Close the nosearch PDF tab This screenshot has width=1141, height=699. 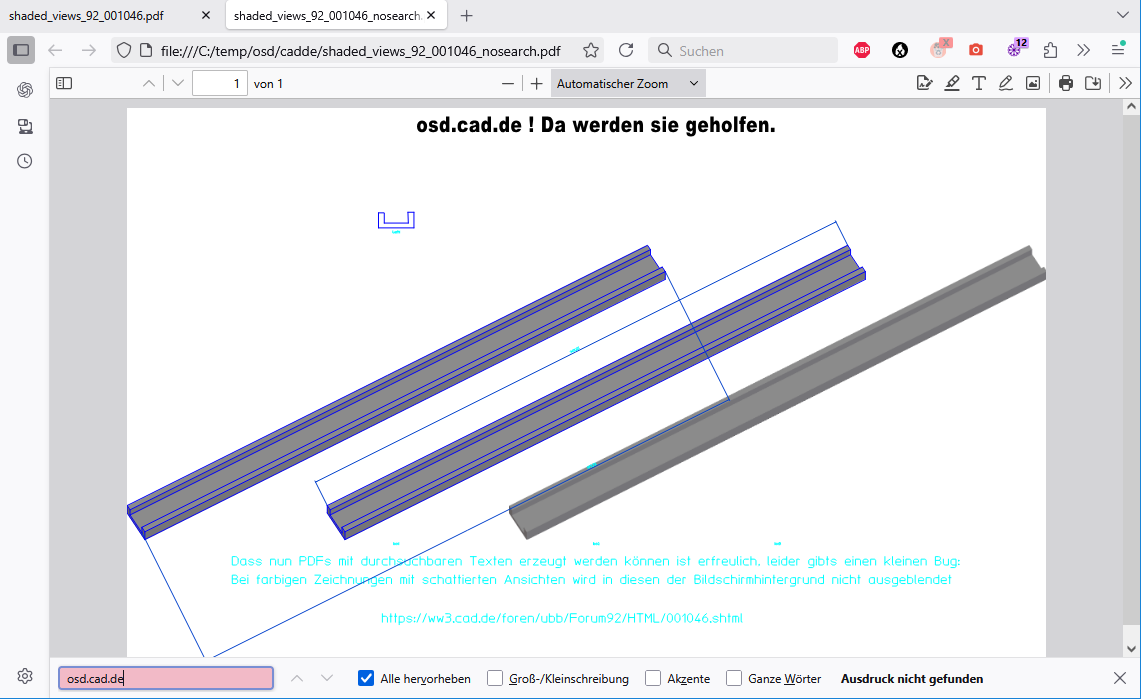pyautogui.click(x=432, y=15)
